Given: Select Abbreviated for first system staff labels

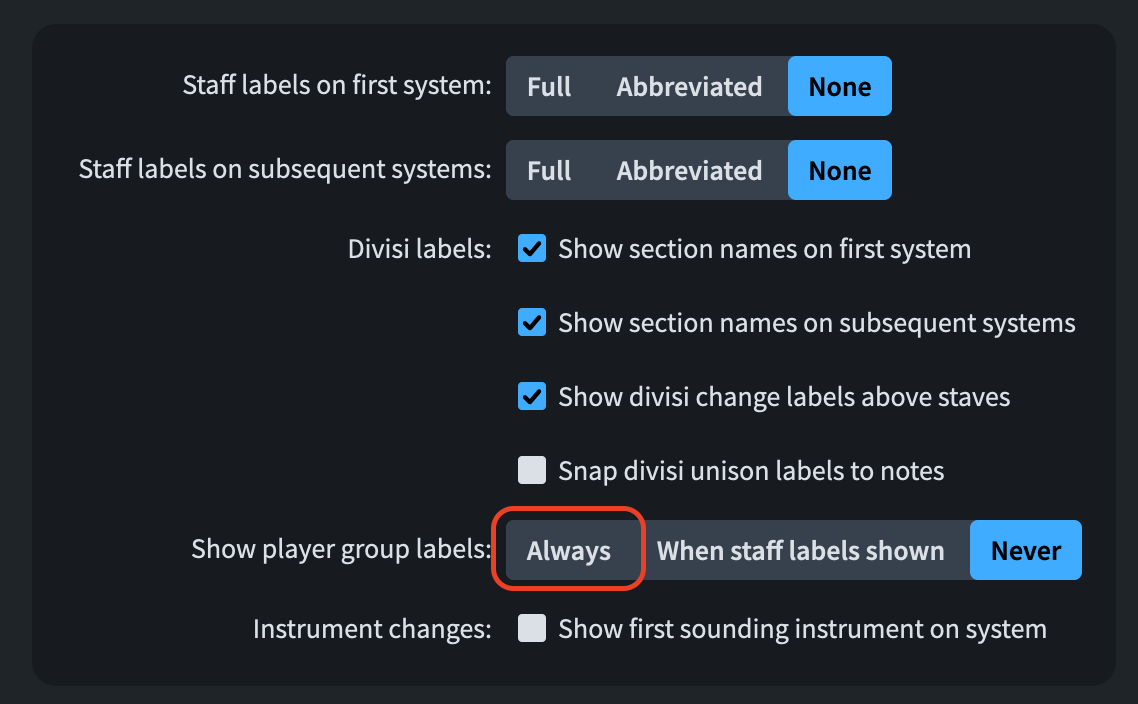Looking at the screenshot, I should (689, 87).
